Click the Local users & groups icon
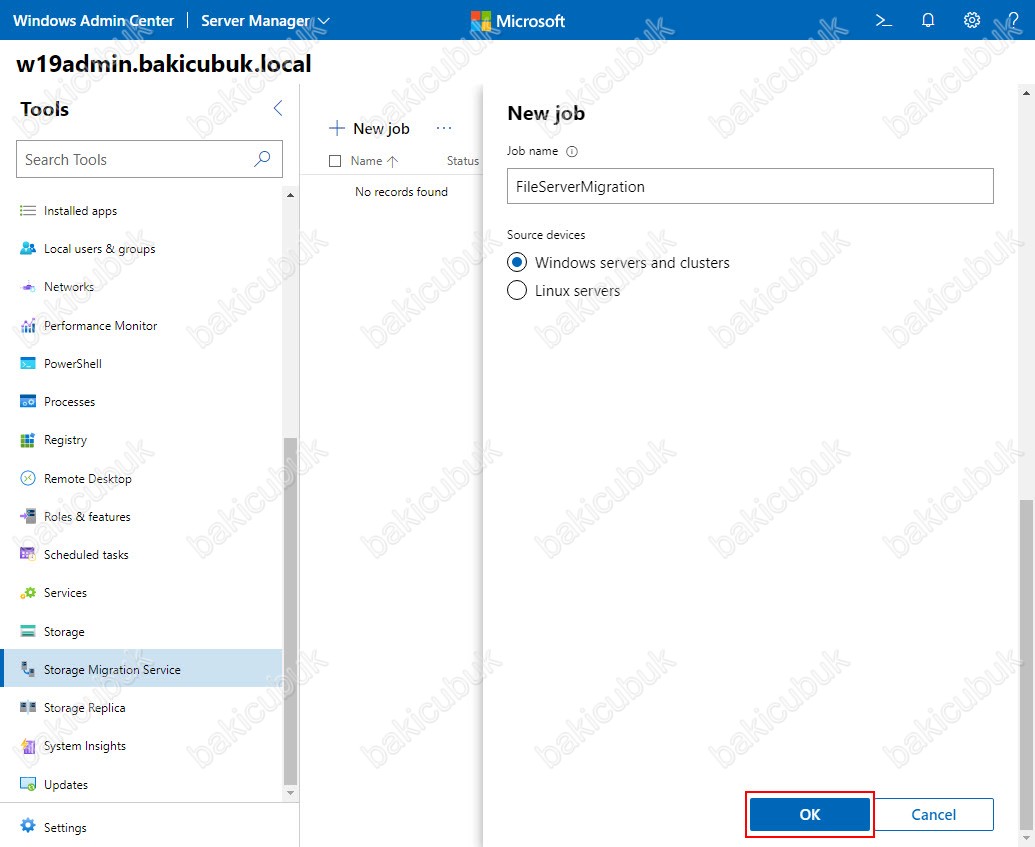Screen dimensions: 1035x847 point(28,249)
